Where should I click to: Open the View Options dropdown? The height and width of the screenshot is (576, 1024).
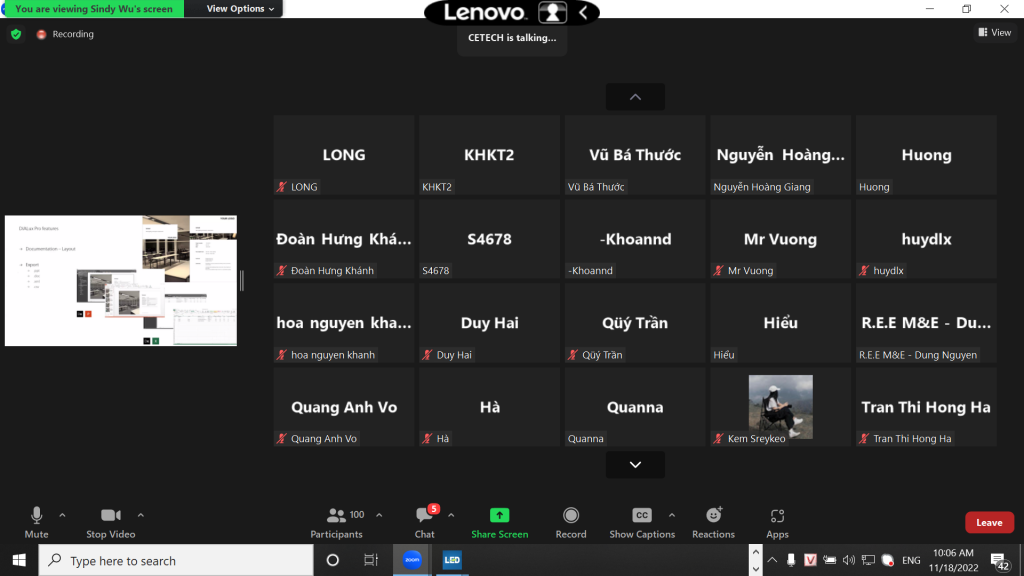(240, 9)
